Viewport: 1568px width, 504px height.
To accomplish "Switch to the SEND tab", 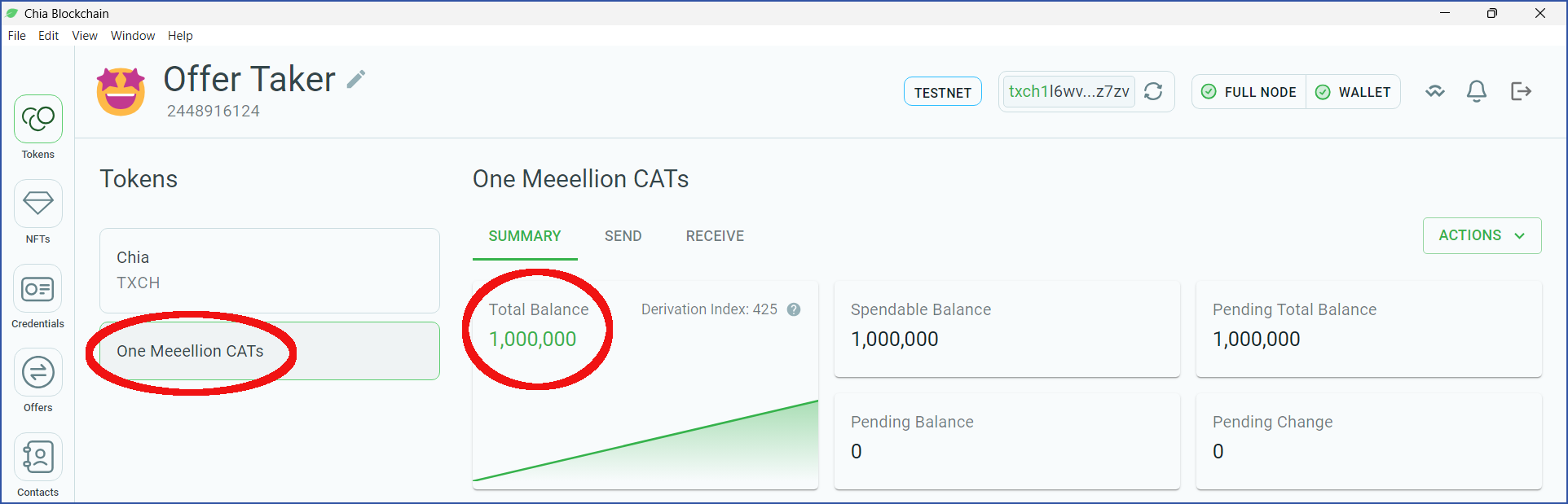I will [x=623, y=236].
